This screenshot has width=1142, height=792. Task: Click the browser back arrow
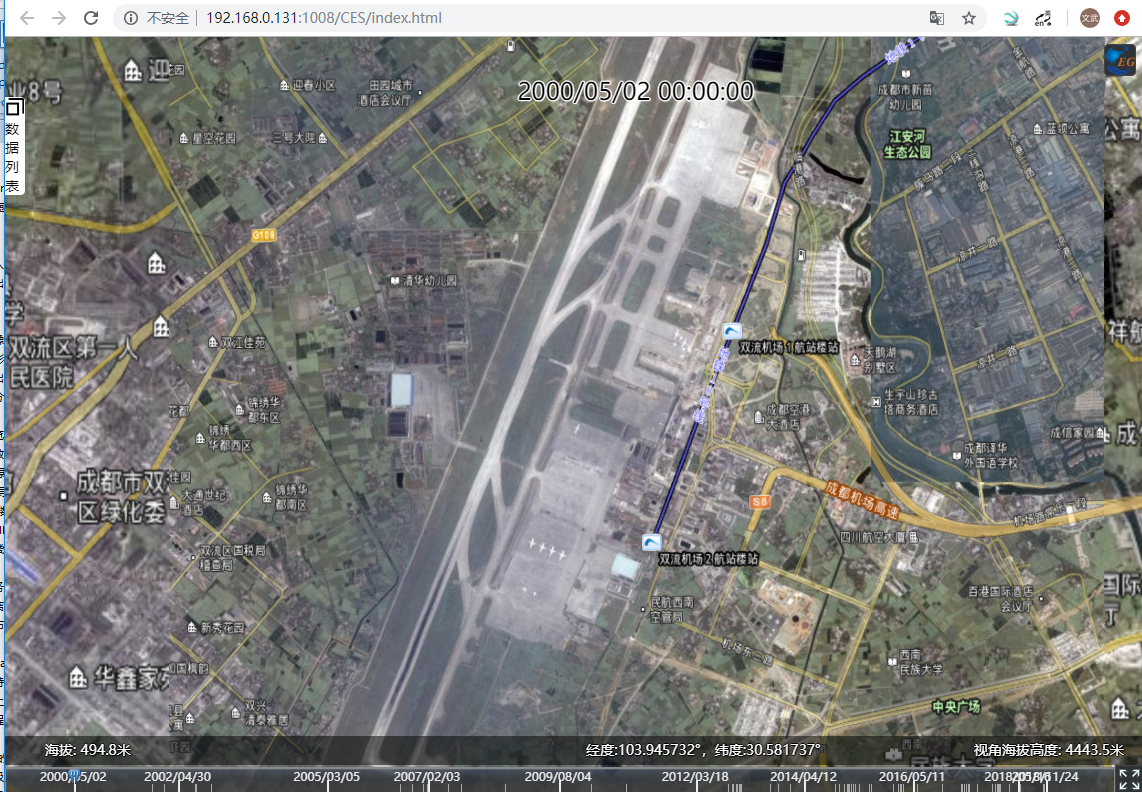pyautogui.click(x=27, y=18)
